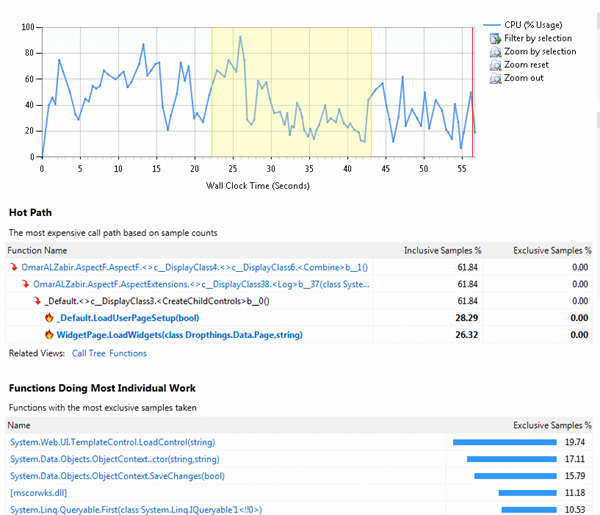The width and height of the screenshot is (600, 515).
Task: Open the Functions related view
Action: [128, 353]
